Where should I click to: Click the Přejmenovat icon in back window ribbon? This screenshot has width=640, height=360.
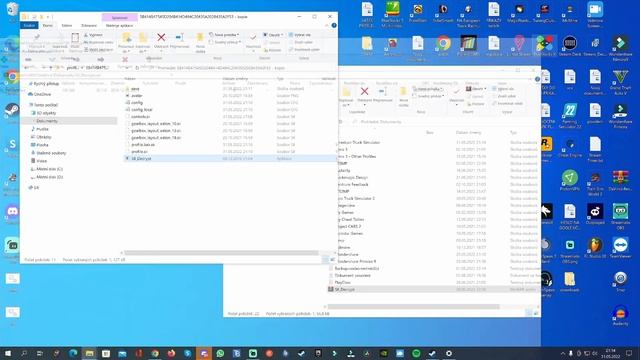coord(382,91)
